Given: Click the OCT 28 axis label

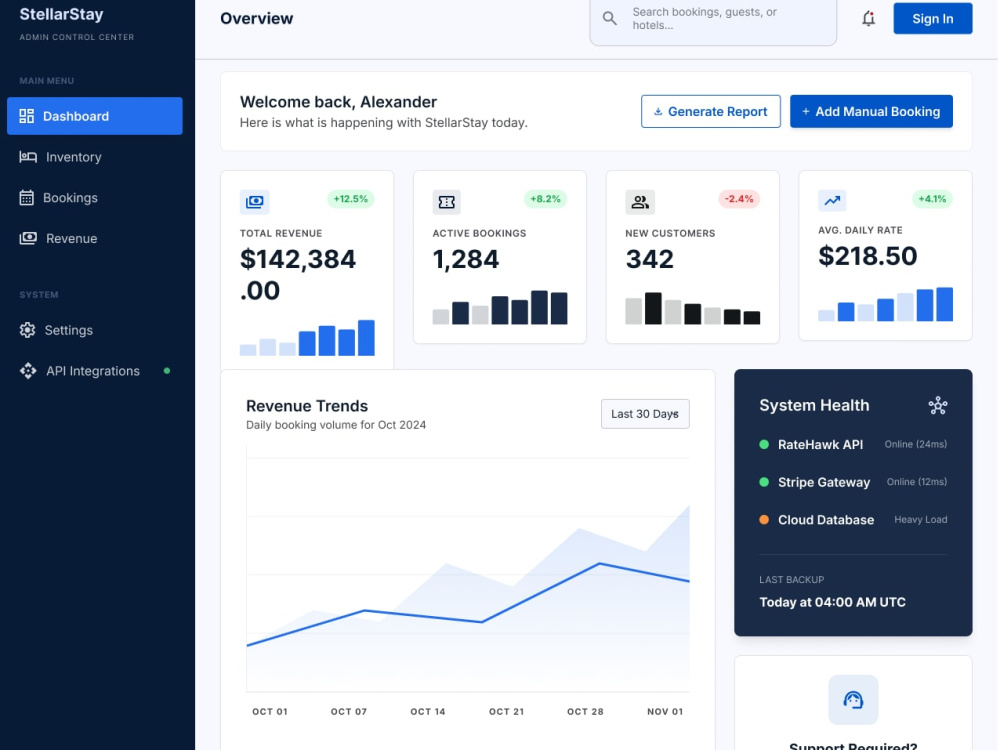Looking at the screenshot, I should (x=585, y=712).
